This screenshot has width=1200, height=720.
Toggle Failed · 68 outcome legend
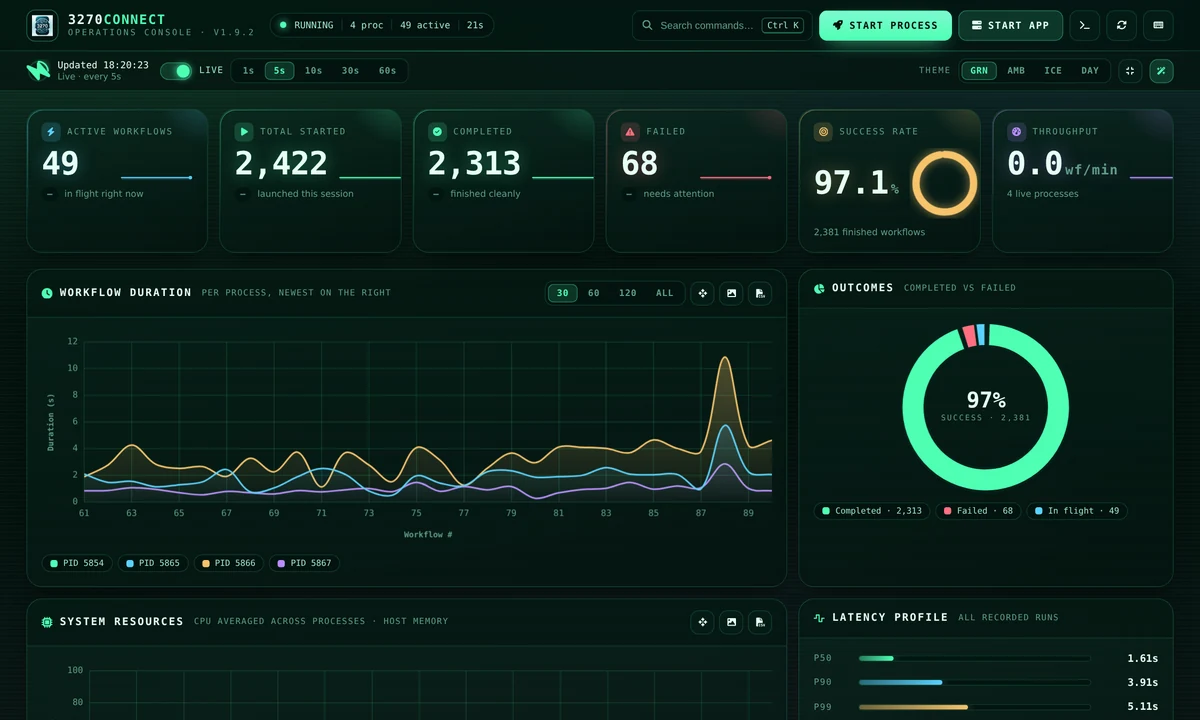coord(978,511)
